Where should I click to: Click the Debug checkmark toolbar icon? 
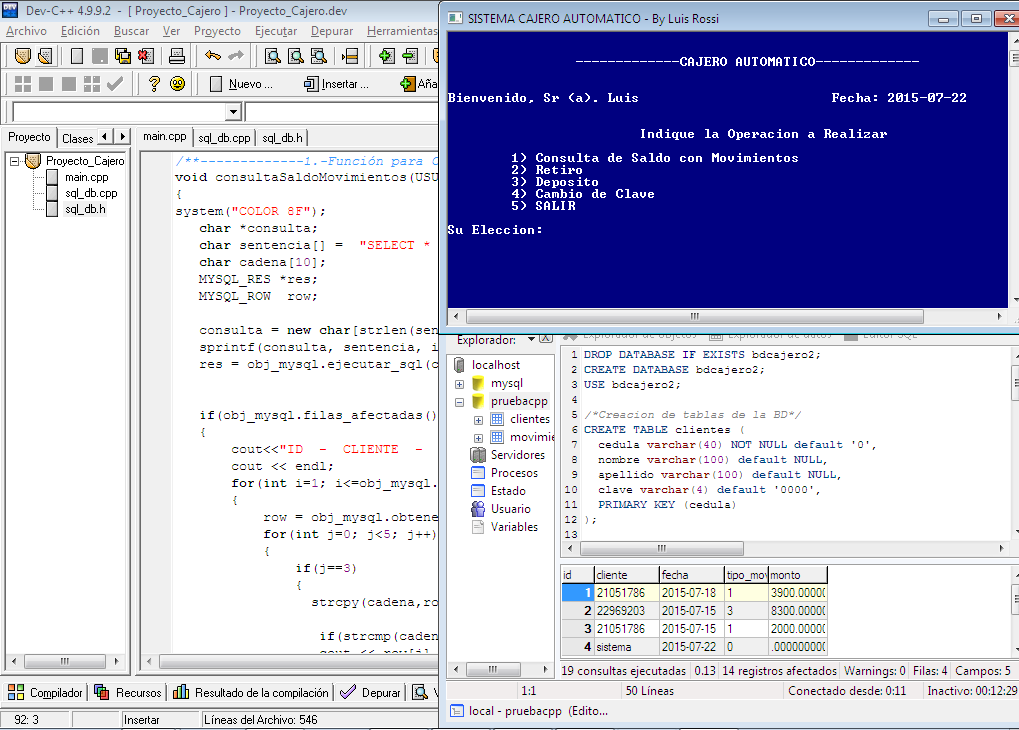(115, 84)
